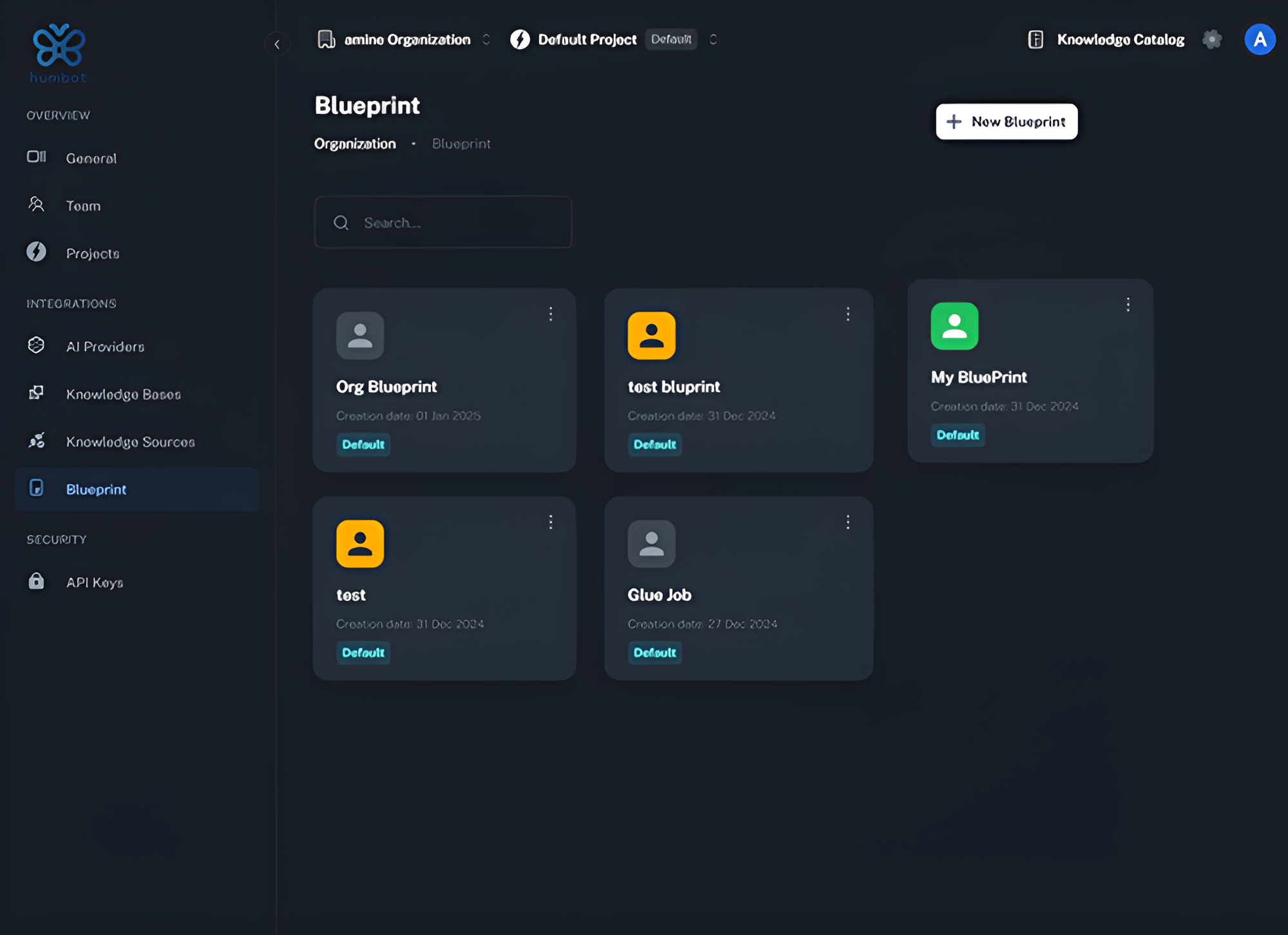Click the grey Org Blueprint avatar icon
1288x935 pixels.
pyautogui.click(x=360, y=335)
